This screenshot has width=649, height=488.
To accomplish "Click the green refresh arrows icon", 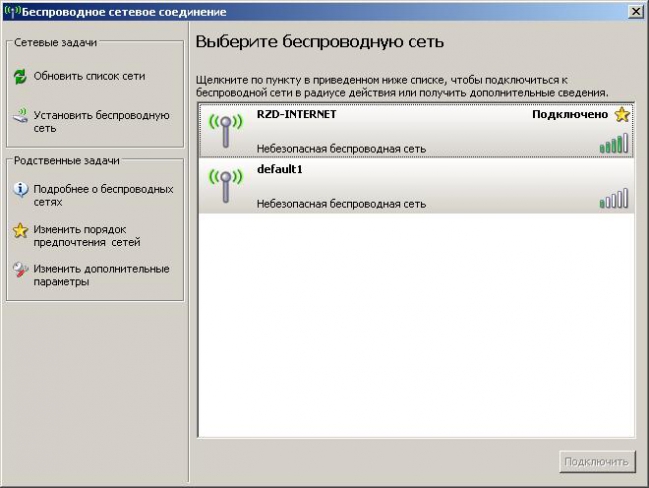I will (20, 77).
